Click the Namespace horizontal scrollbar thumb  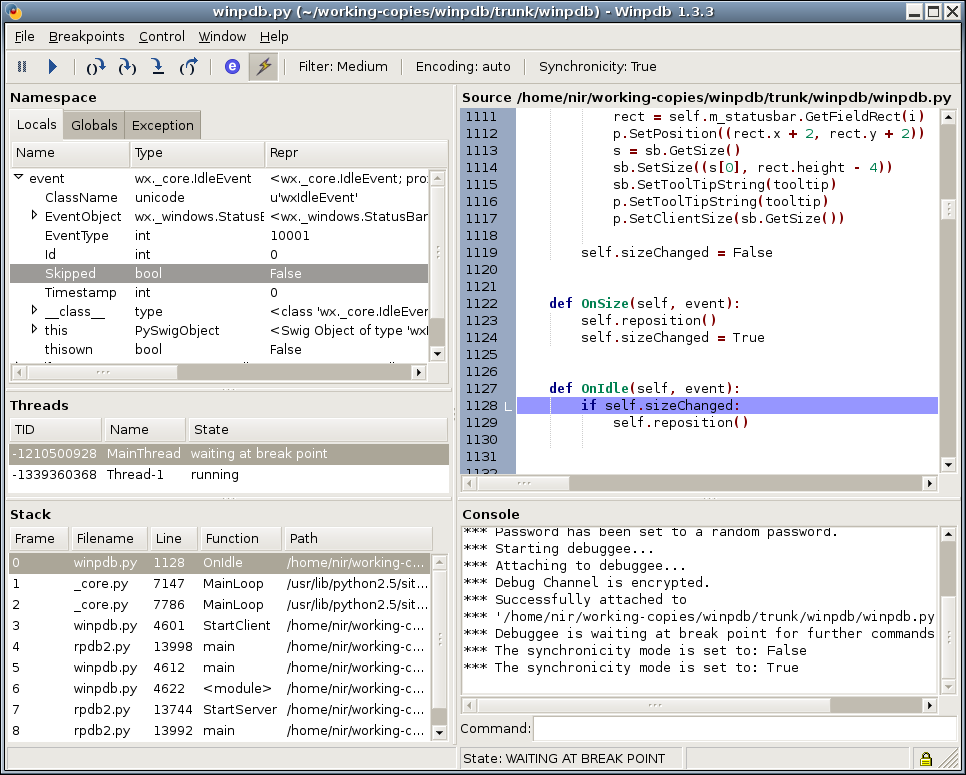tap(103, 372)
